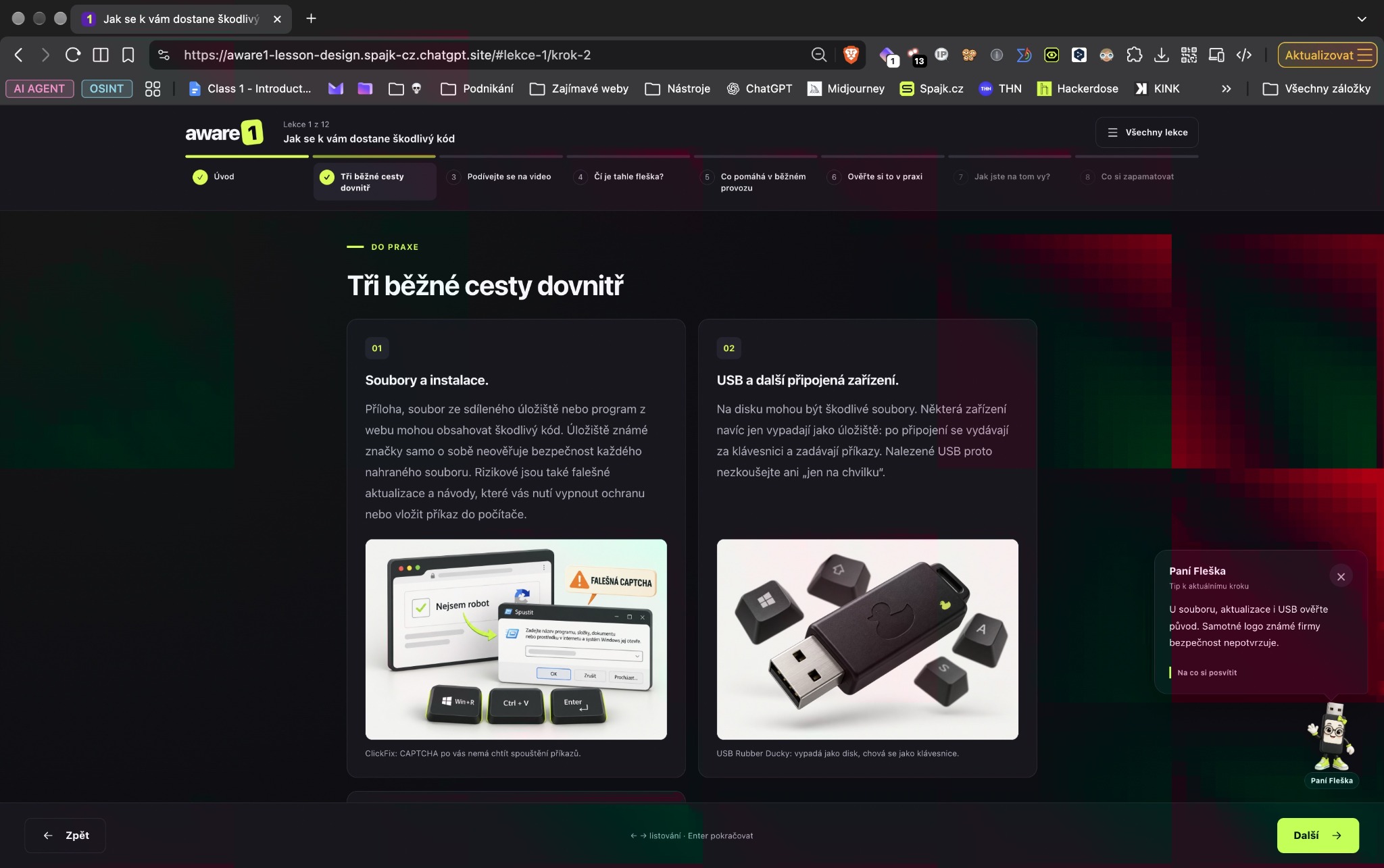Screen dimensions: 1384x868
Task: Open a new tab with the plus button
Action: tap(311, 19)
